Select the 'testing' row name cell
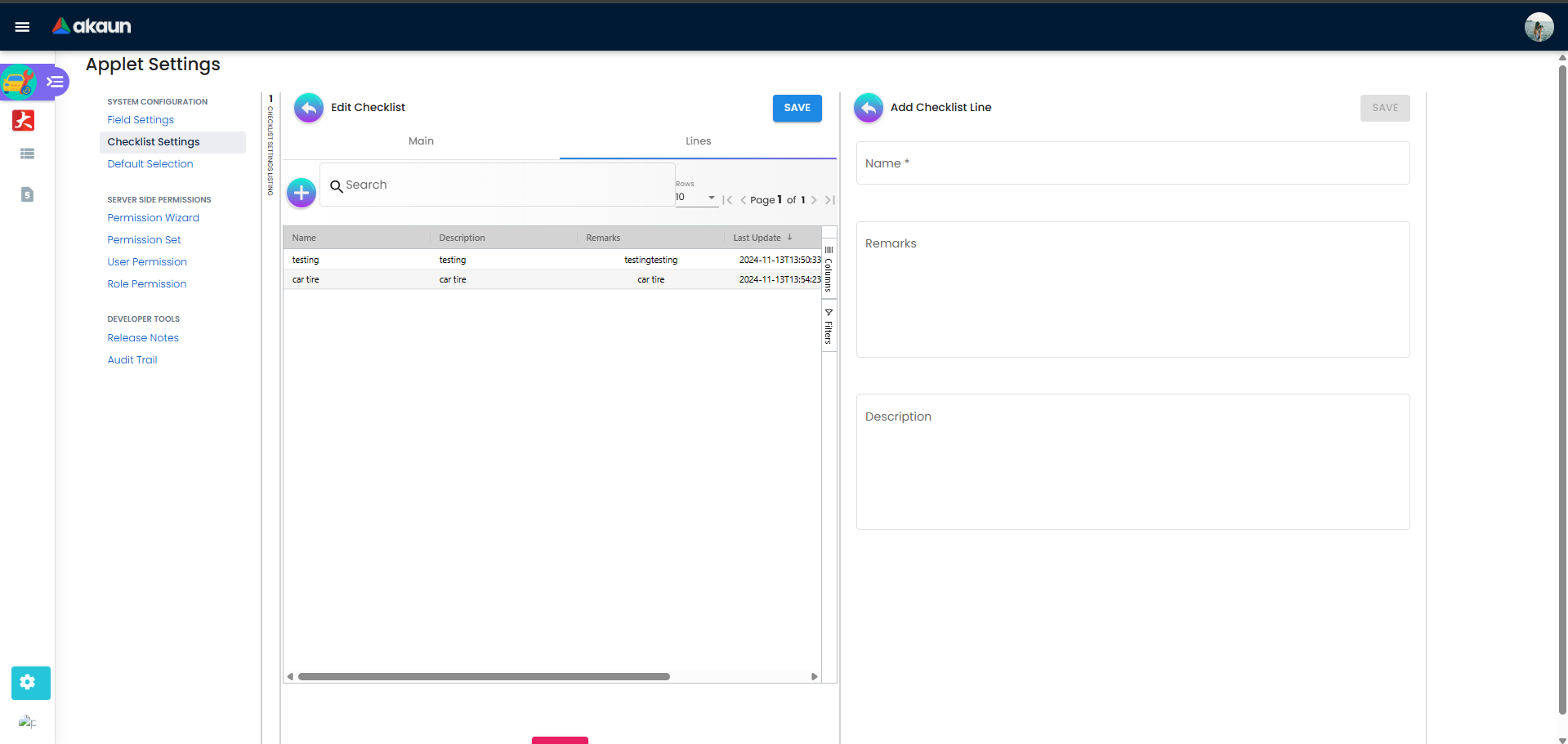This screenshot has height=744, width=1568. coord(356,260)
